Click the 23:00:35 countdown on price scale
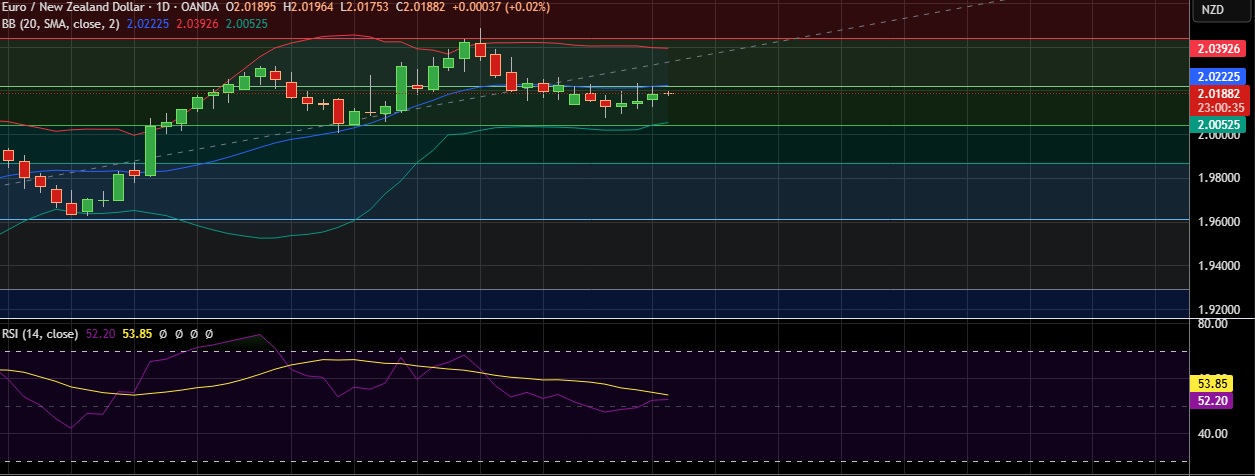This screenshot has width=1255, height=476. (1218, 107)
